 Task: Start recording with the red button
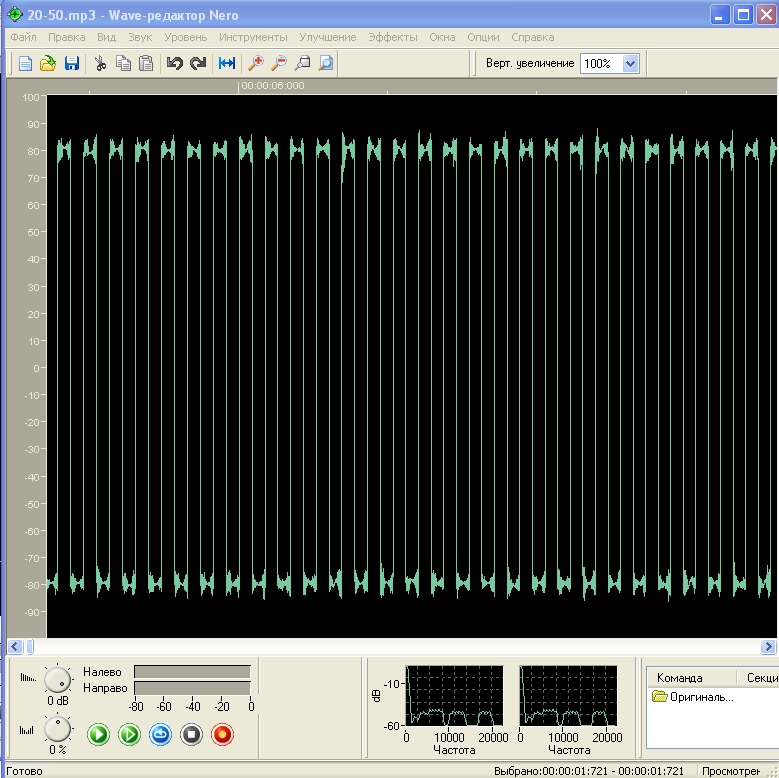point(223,735)
